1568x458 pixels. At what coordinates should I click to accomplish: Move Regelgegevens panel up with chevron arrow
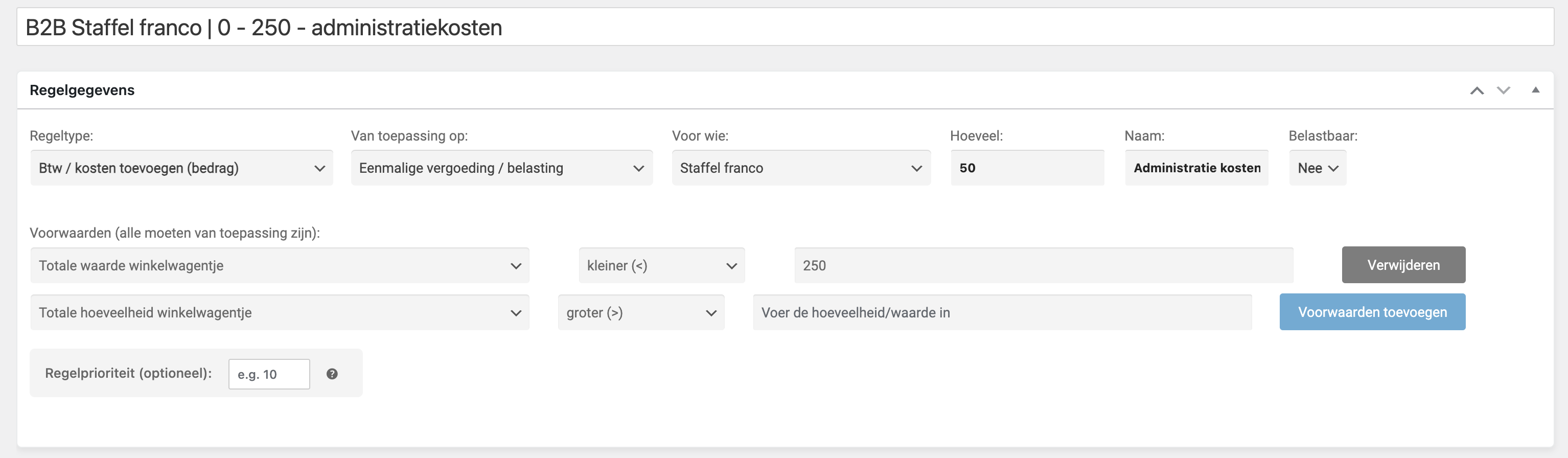tap(1478, 91)
